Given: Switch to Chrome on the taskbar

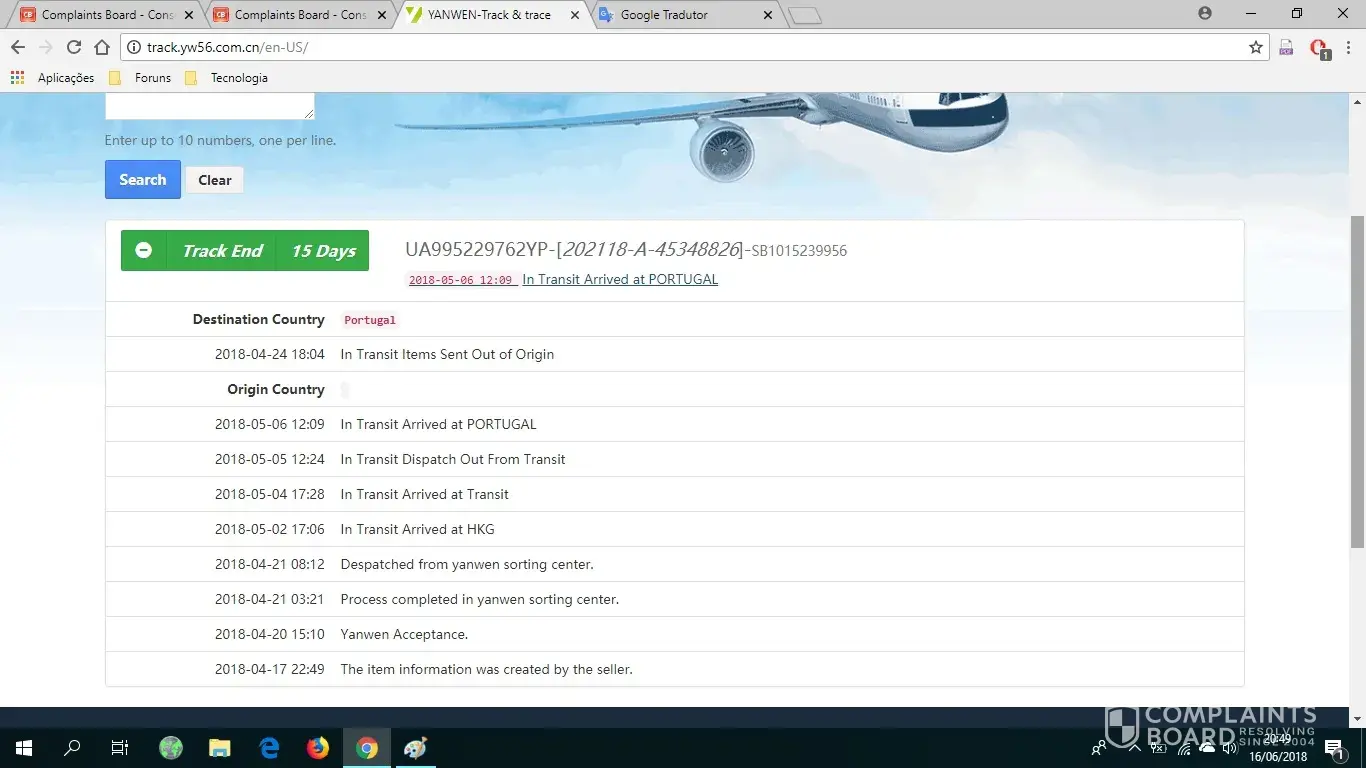Looking at the screenshot, I should pyautogui.click(x=367, y=748).
